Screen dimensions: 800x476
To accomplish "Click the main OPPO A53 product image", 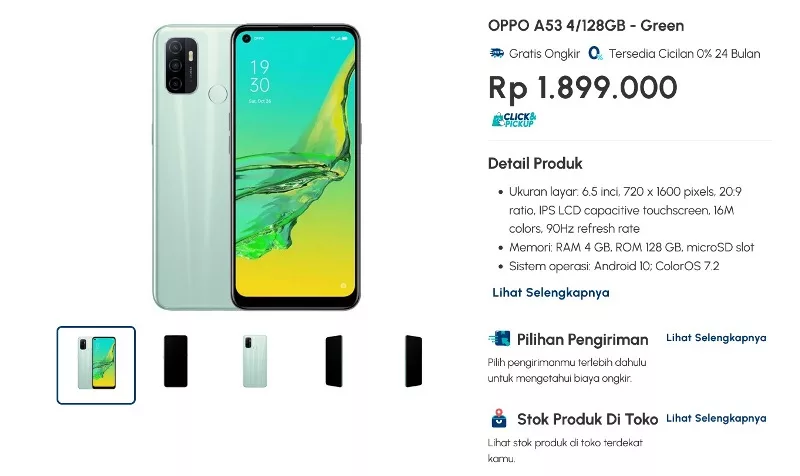I will tap(257, 167).
